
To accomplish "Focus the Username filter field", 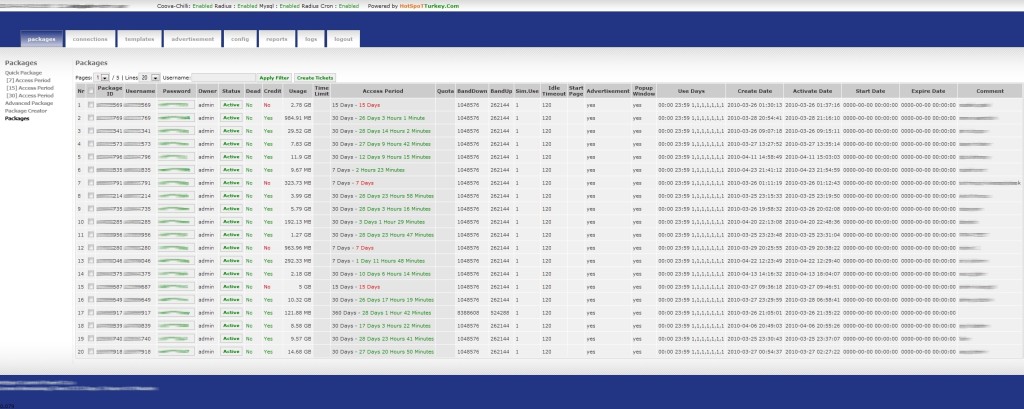I will pos(223,78).
